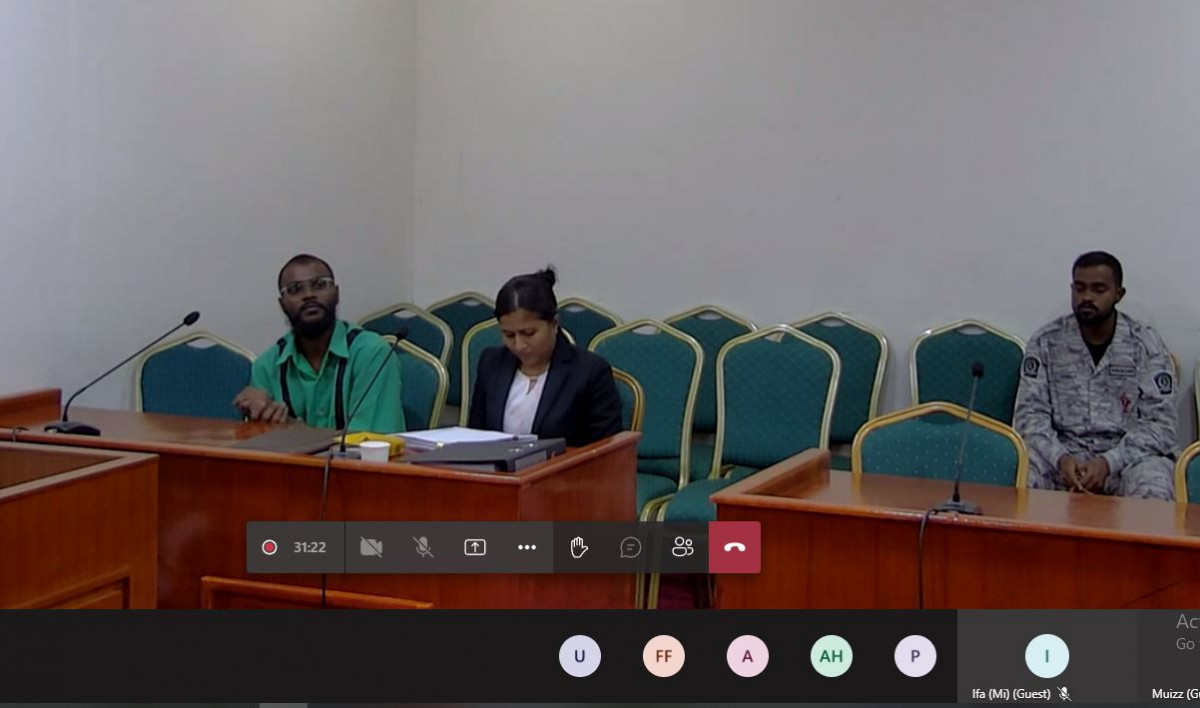Open the more actions menu
Image resolution: width=1200 pixels, height=708 pixels.
pos(527,547)
